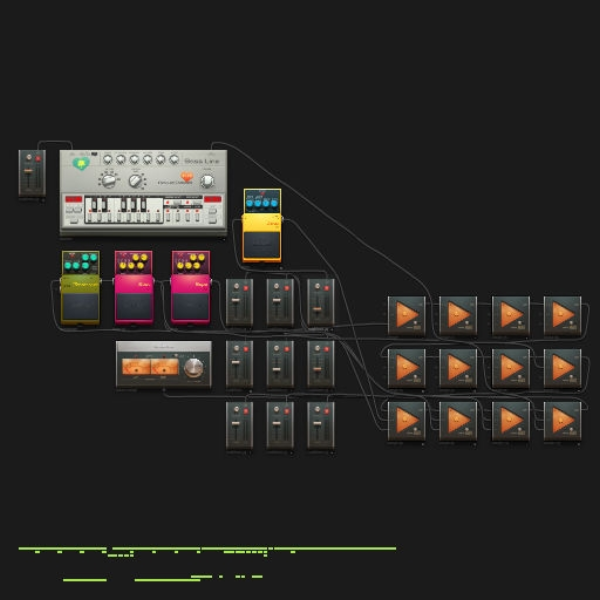Image resolution: width=600 pixels, height=600 pixels.
Task: Select the yellow stomp box pedal
Action: click(x=262, y=225)
